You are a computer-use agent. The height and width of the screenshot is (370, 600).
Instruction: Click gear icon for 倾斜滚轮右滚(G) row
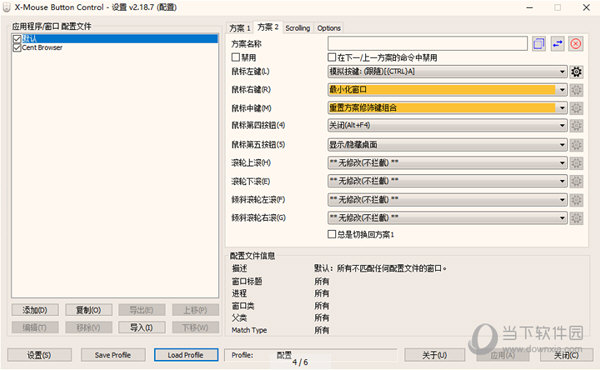point(576,218)
